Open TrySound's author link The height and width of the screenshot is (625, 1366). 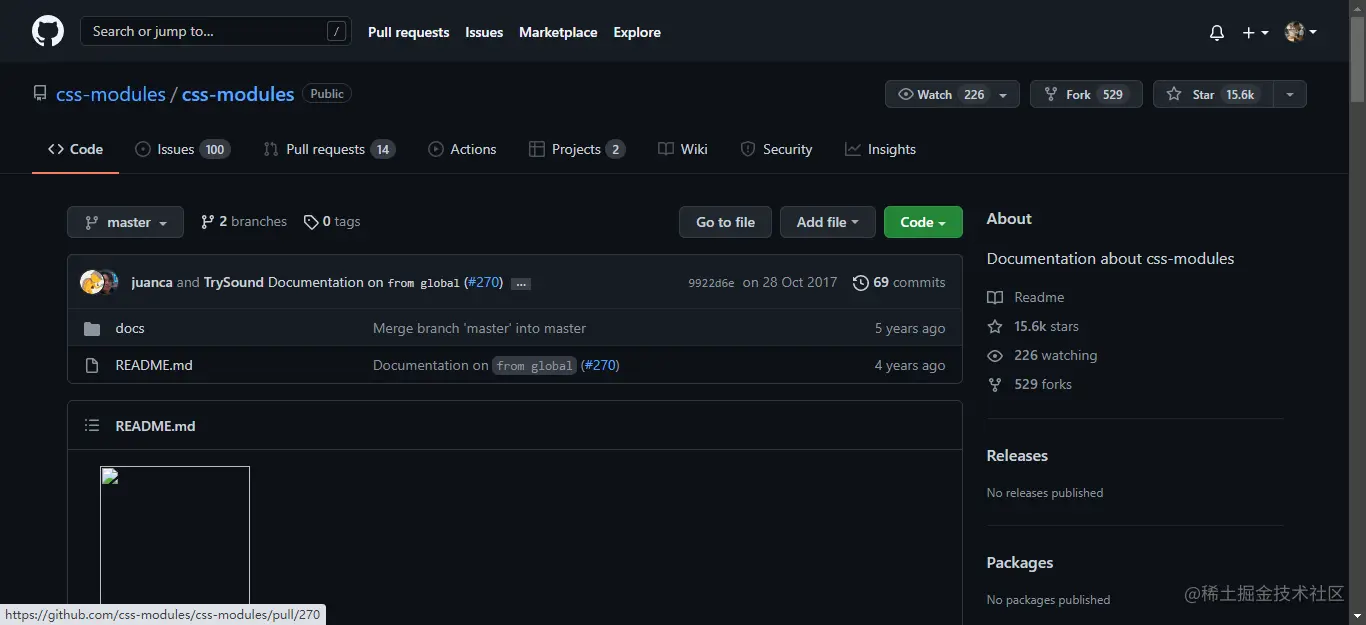point(234,282)
